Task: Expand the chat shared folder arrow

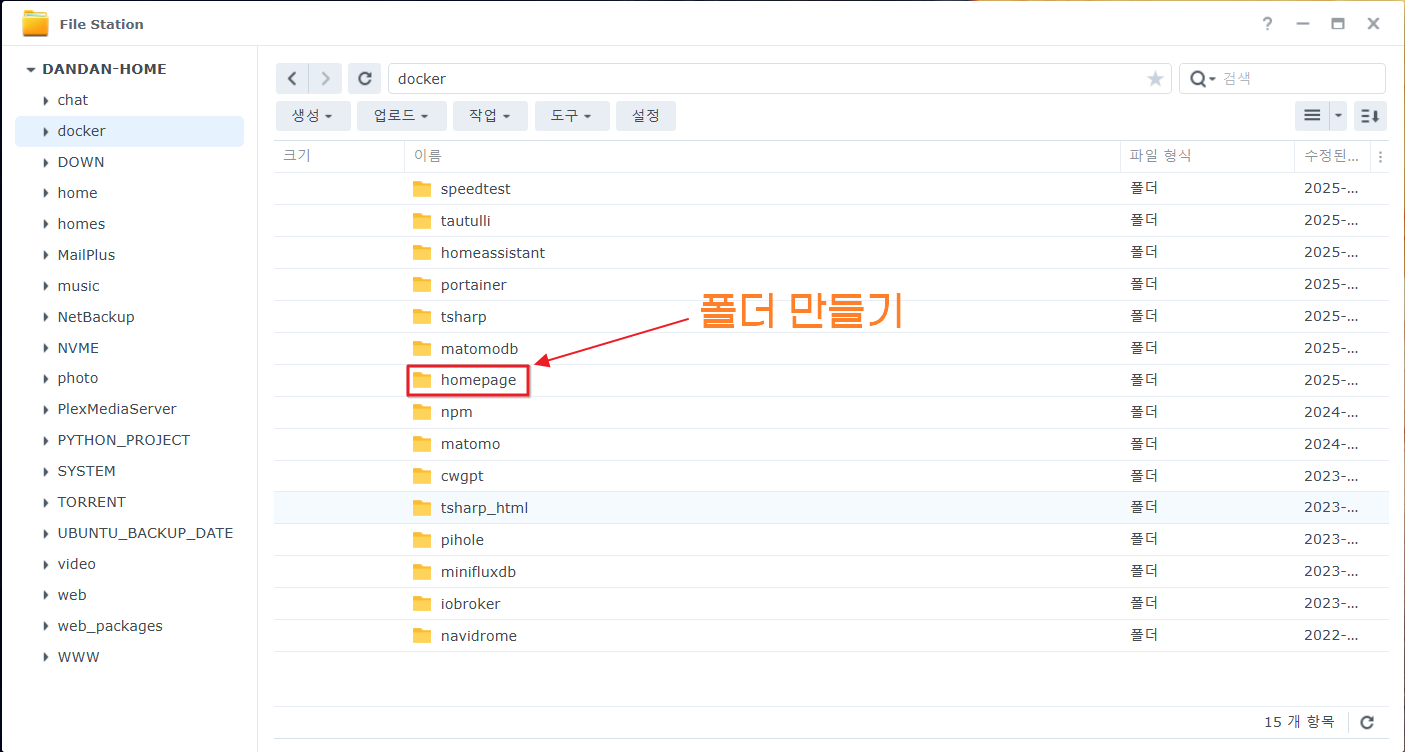Action: [x=46, y=100]
